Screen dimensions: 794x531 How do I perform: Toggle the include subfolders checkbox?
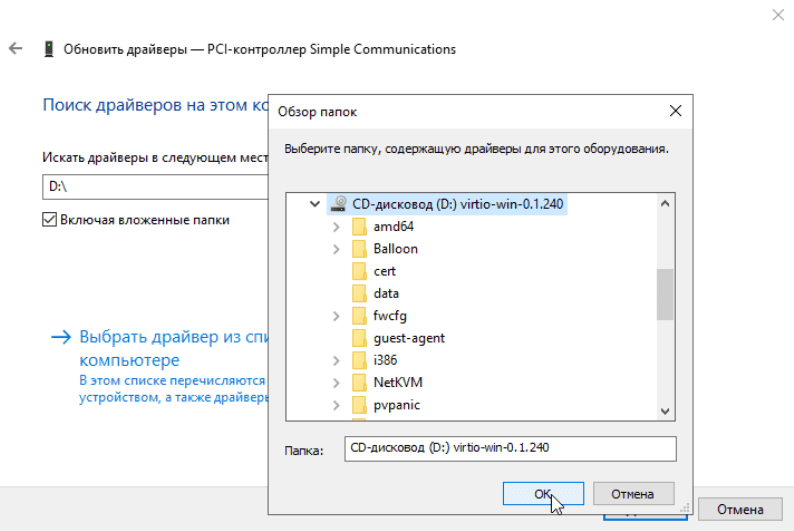(49, 220)
